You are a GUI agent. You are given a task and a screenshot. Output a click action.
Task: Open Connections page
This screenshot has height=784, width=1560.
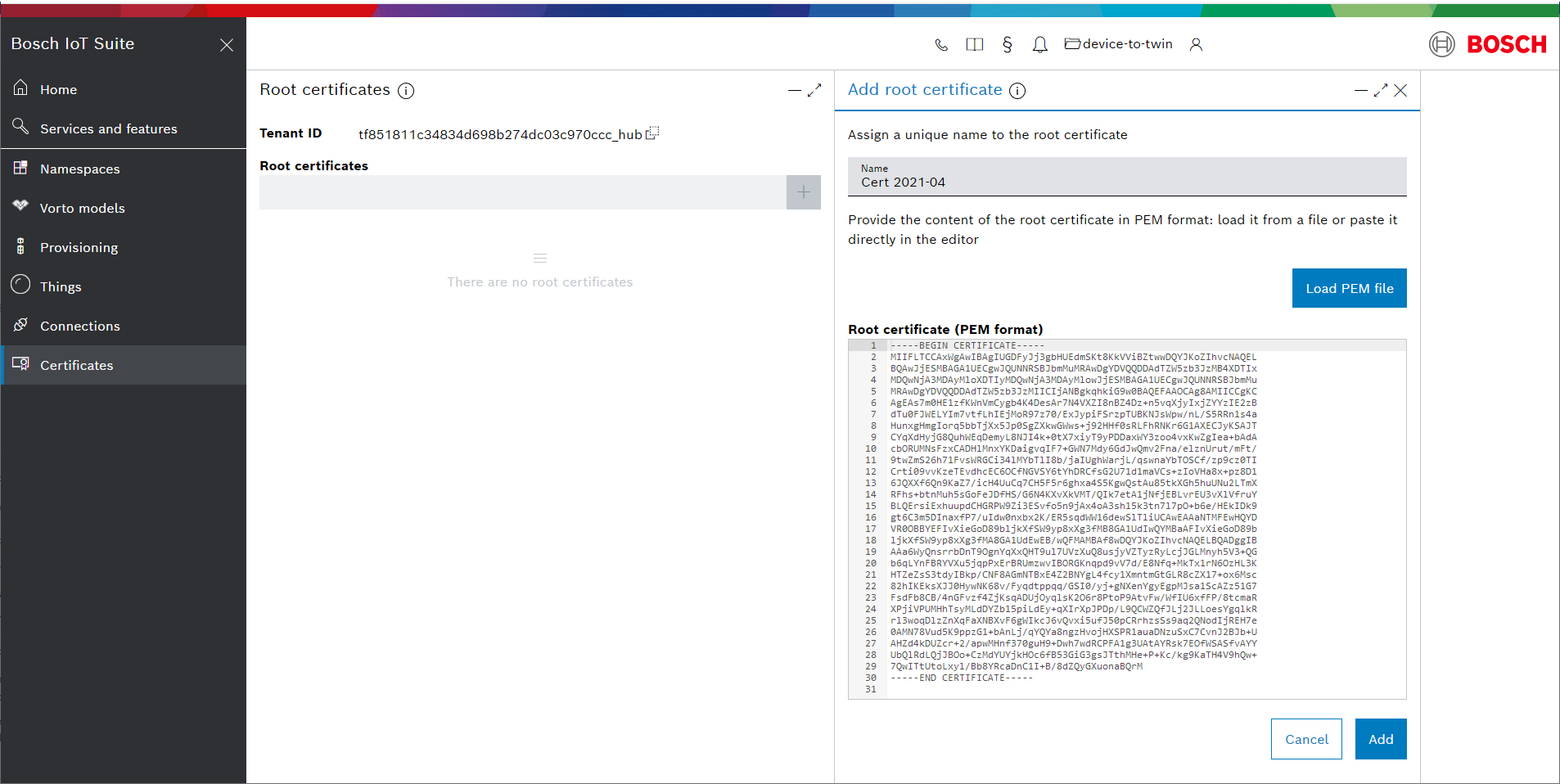123,326
